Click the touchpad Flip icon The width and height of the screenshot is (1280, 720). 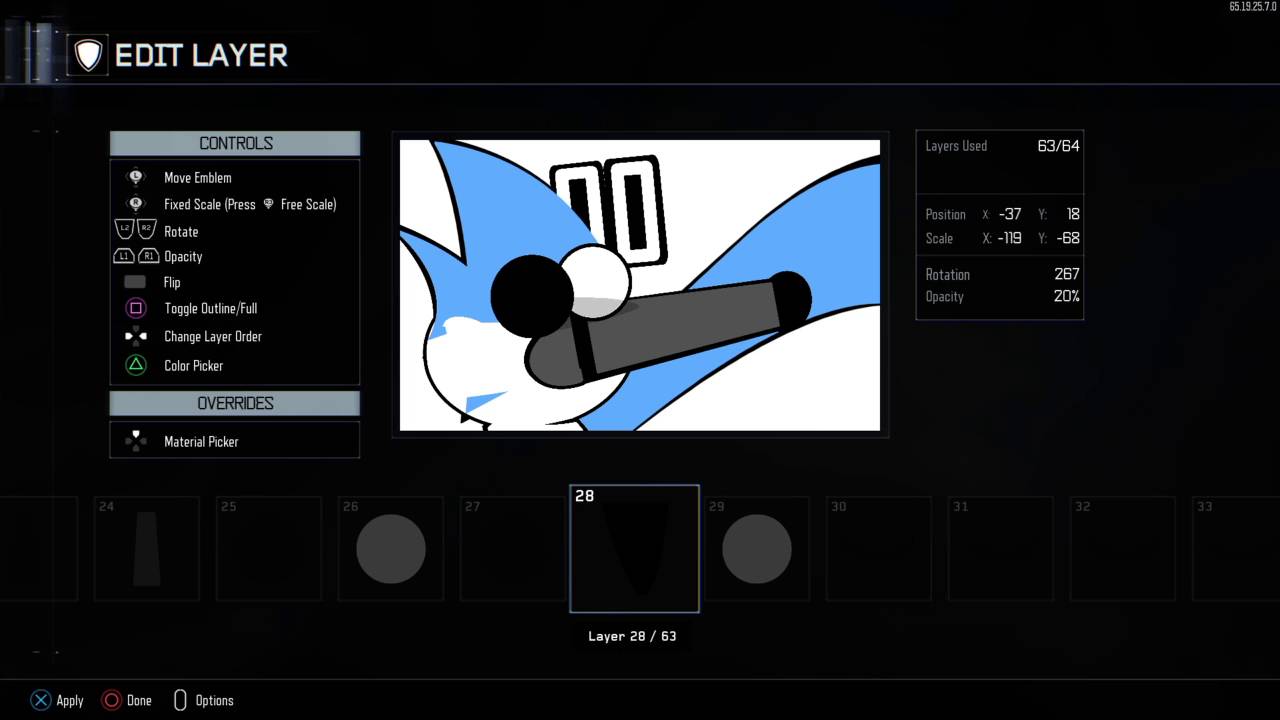[x=135, y=282]
